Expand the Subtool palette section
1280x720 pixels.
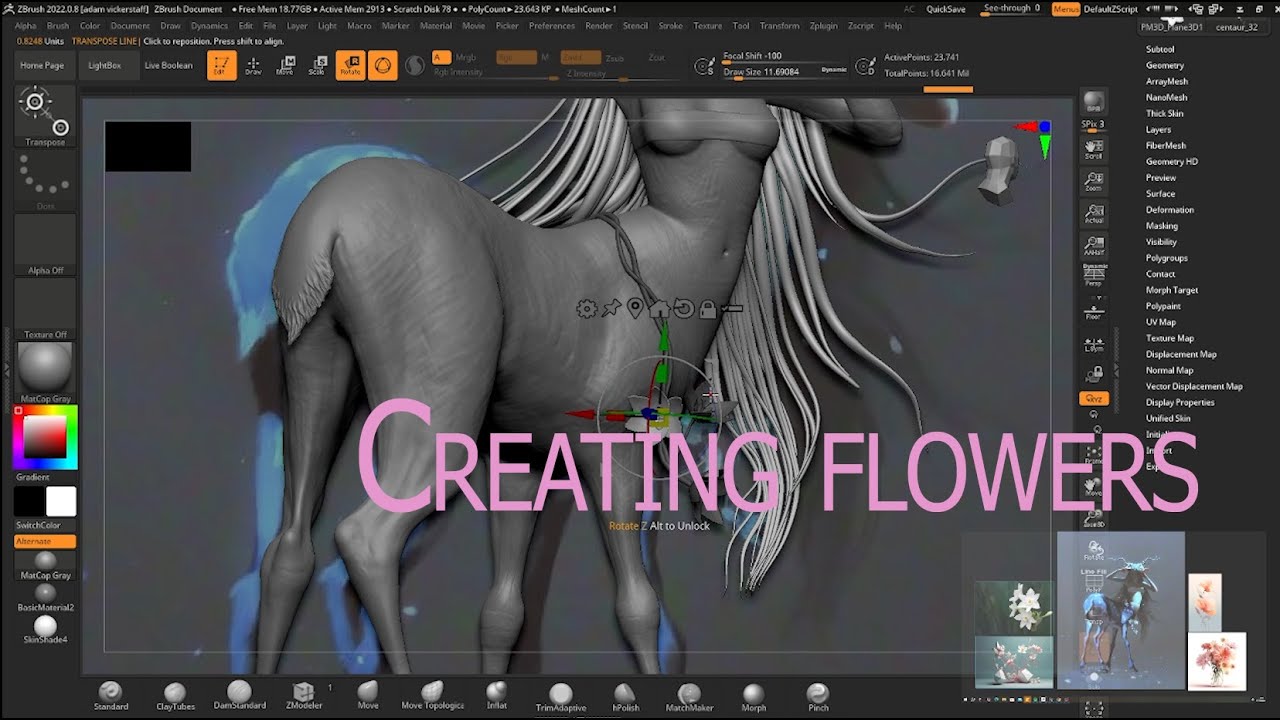click(1160, 49)
